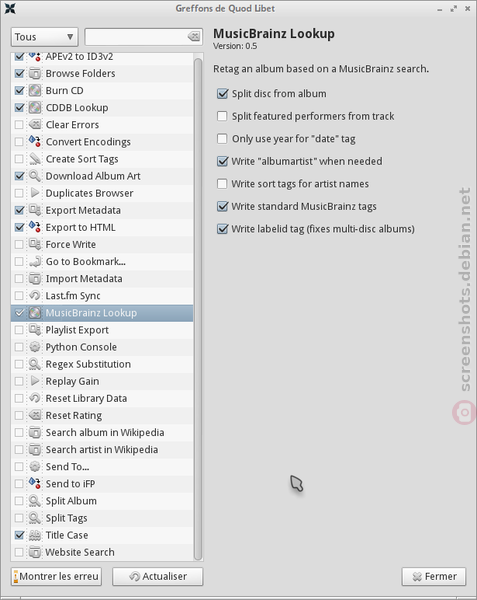Click the Replay Gain play icon
477x600 pixels.
point(35,381)
